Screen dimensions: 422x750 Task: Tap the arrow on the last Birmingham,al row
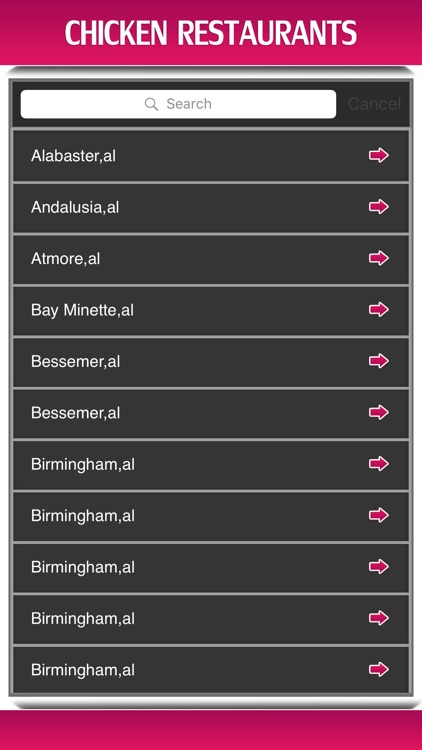(378, 670)
